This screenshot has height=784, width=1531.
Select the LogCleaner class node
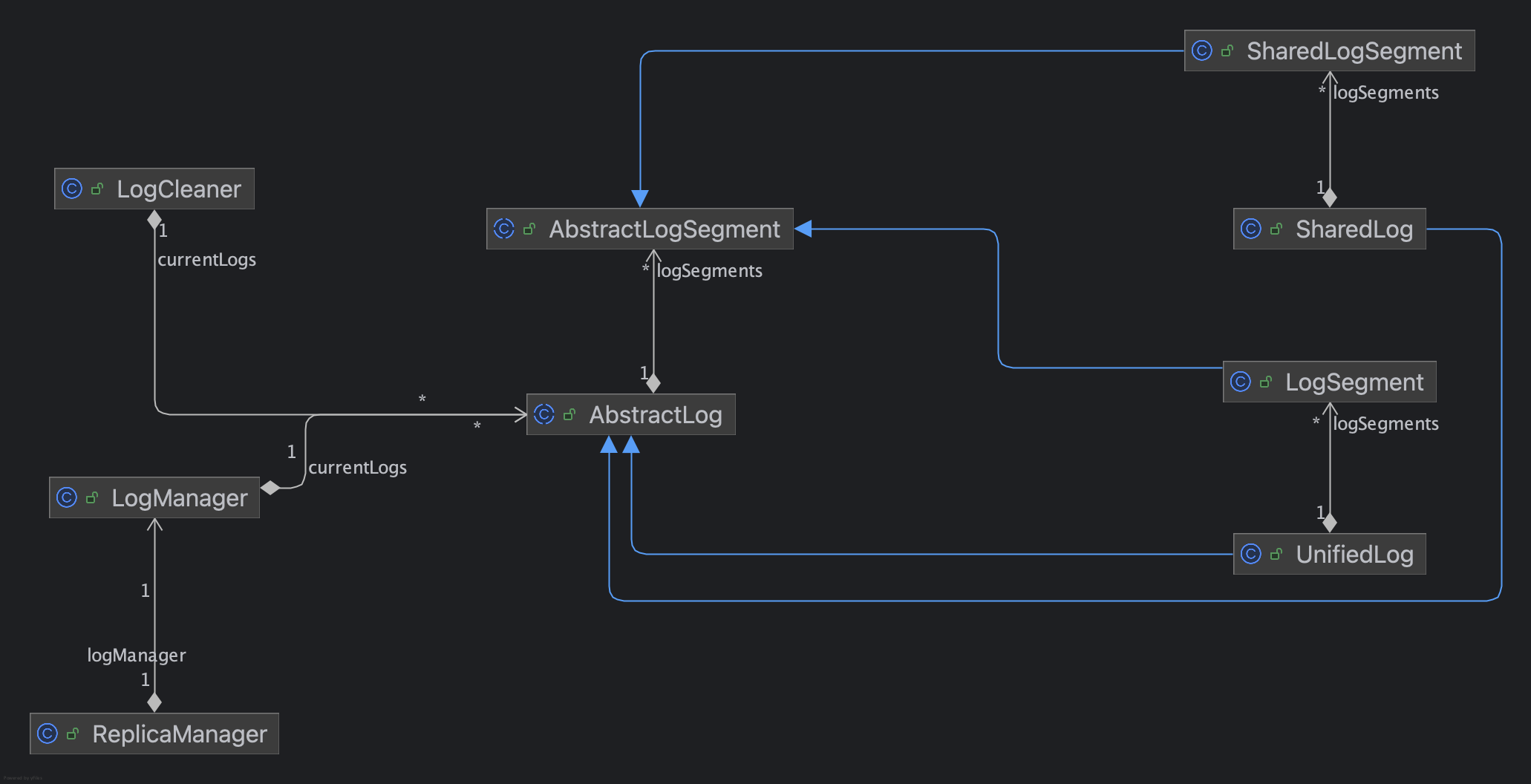(x=154, y=189)
